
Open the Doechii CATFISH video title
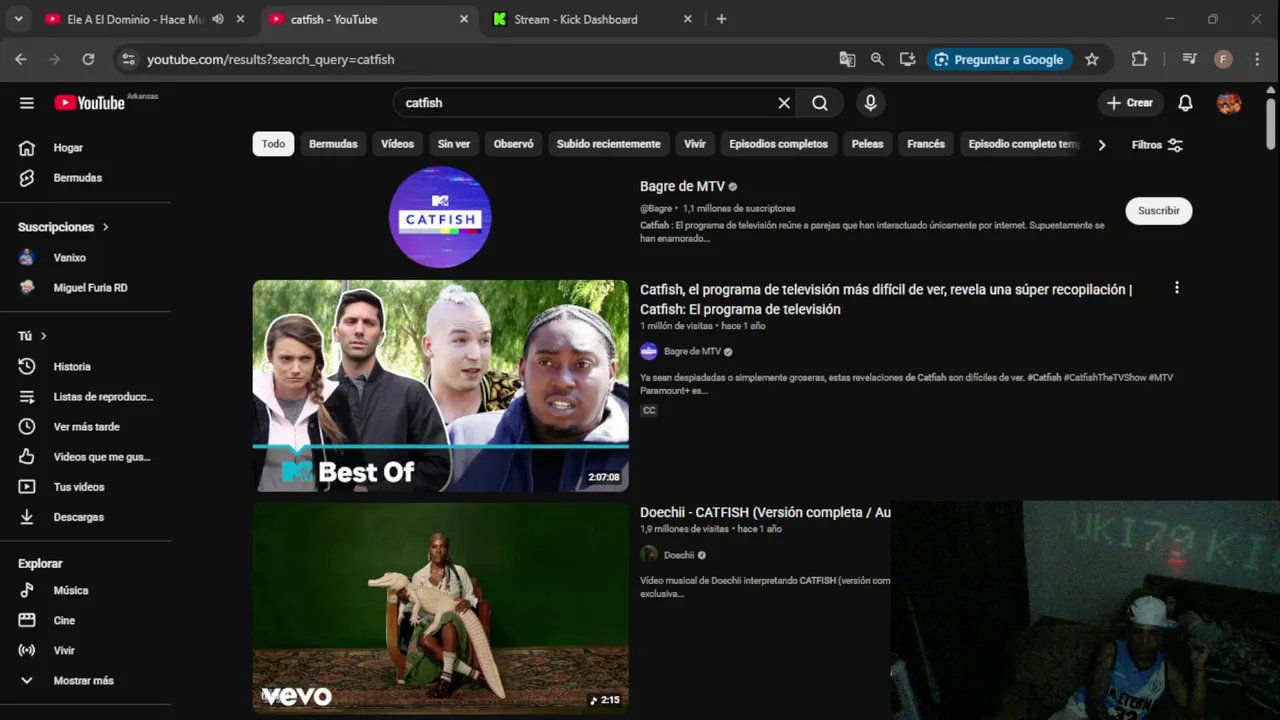pos(765,512)
